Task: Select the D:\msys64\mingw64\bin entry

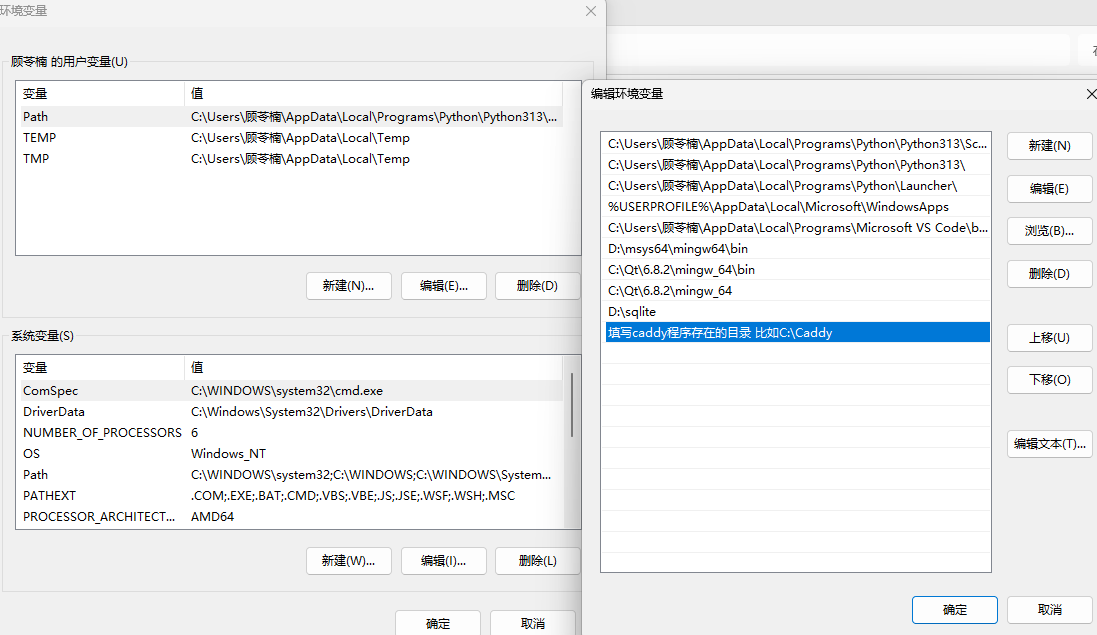Action: coord(678,249)
